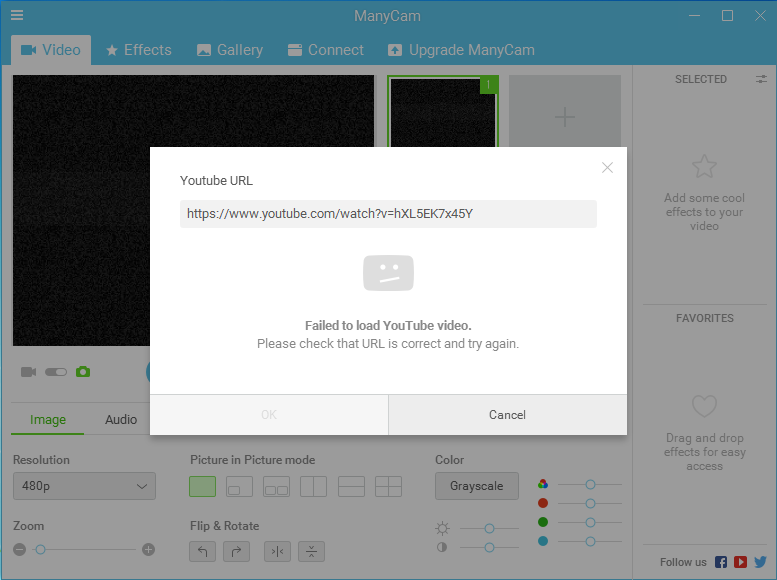Click the brightness sun icon
Viewport: 777px width, 580px height.
442,528
